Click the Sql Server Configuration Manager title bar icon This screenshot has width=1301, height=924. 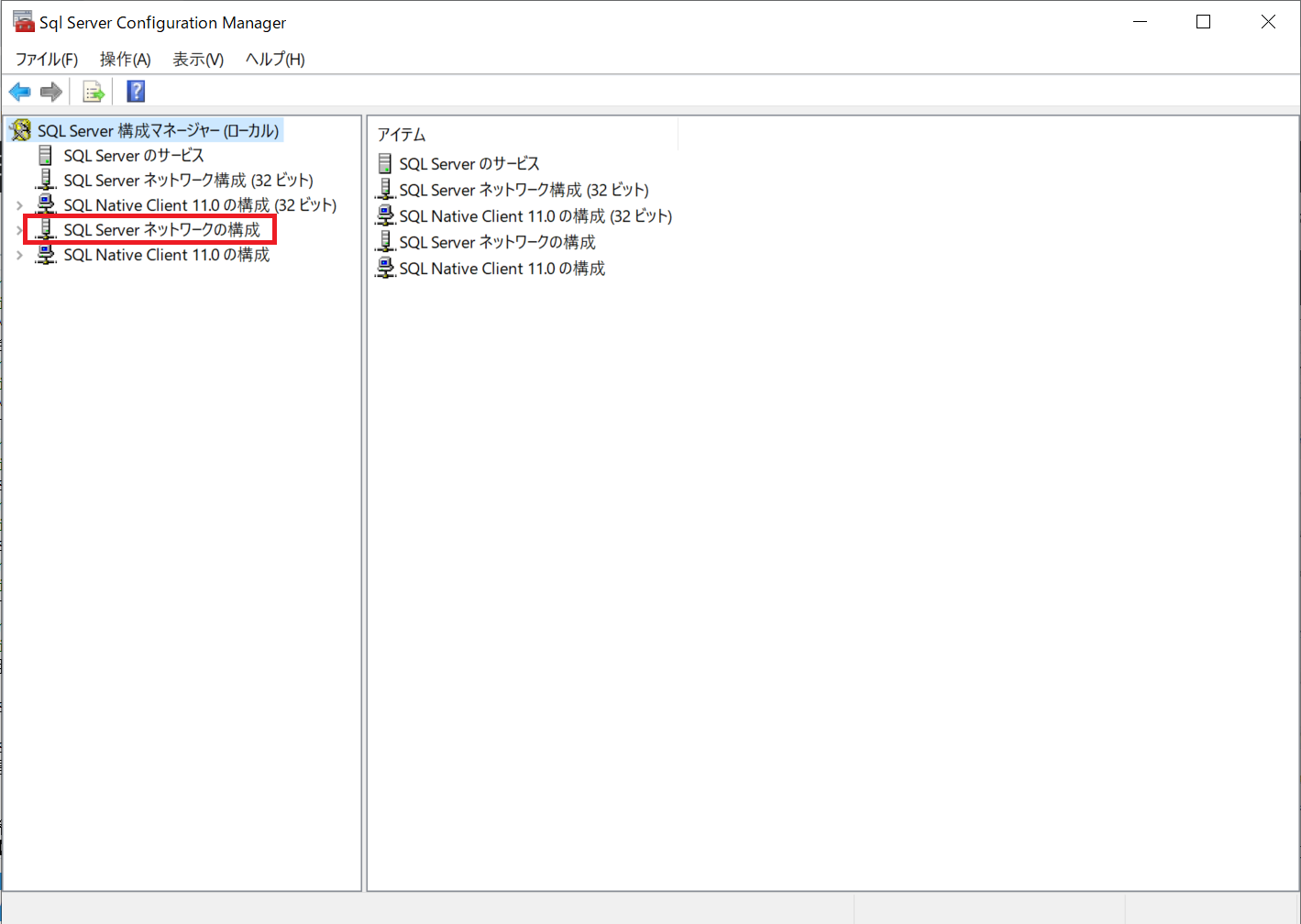[x=23, y=21]
